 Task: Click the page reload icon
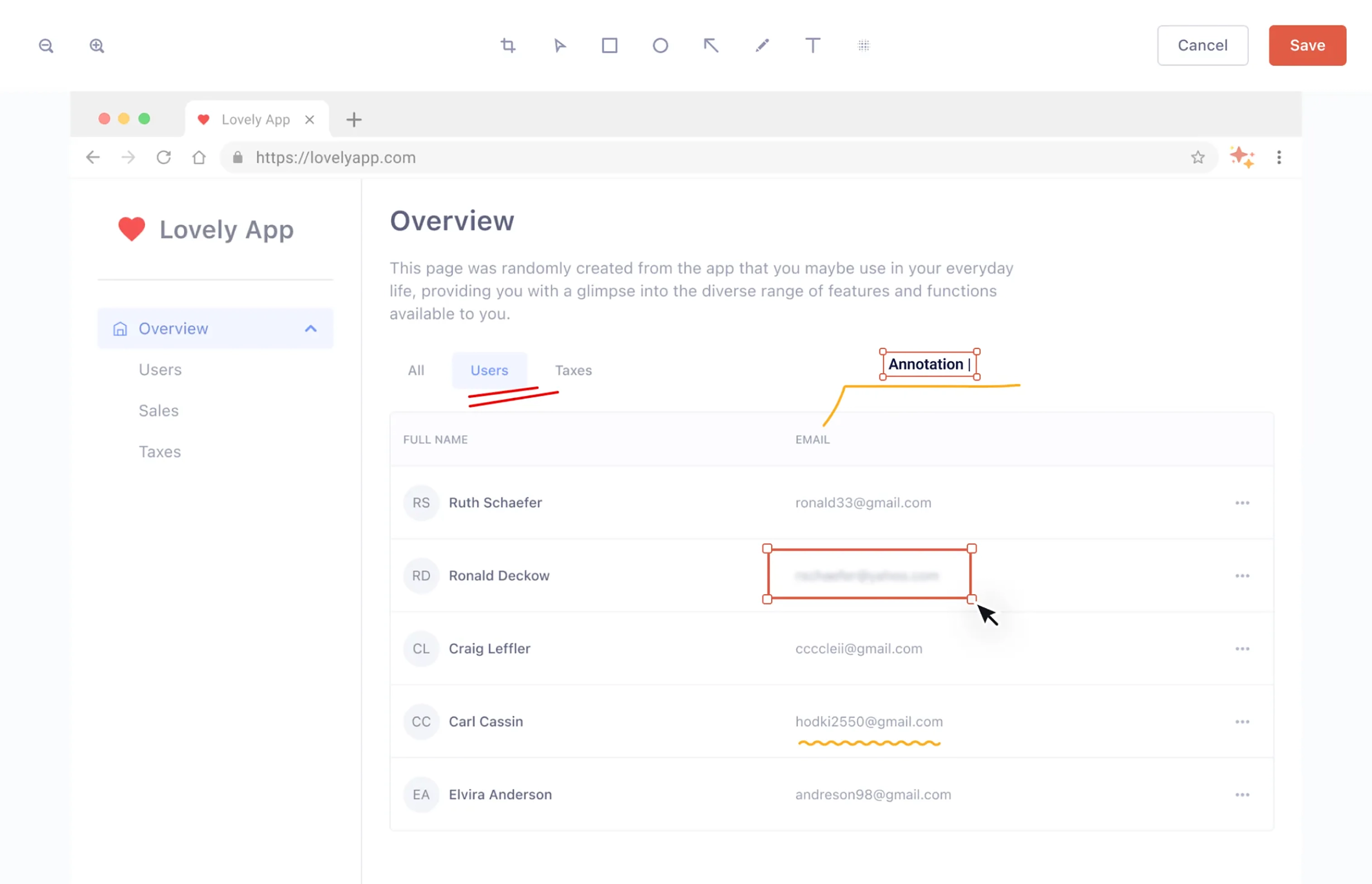164,157
